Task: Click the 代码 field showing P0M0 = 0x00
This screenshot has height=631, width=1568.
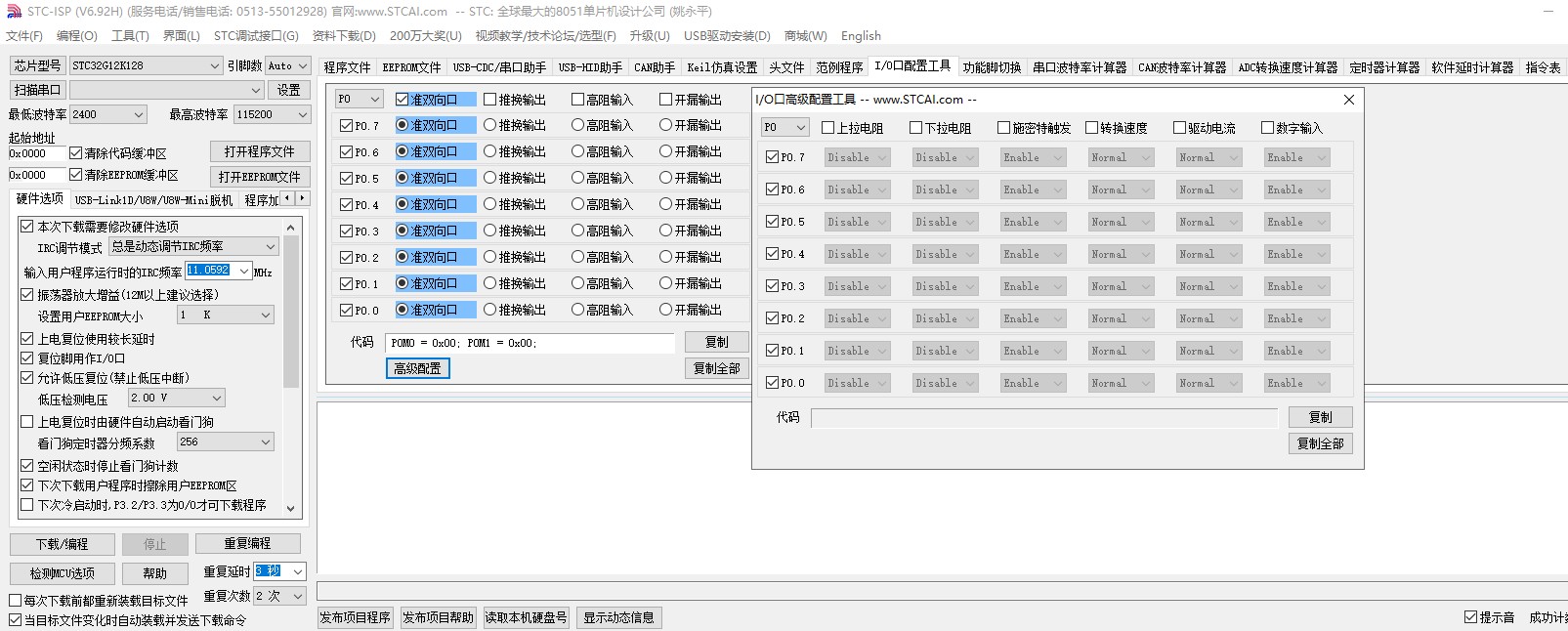Action: [x=530, y=343]
